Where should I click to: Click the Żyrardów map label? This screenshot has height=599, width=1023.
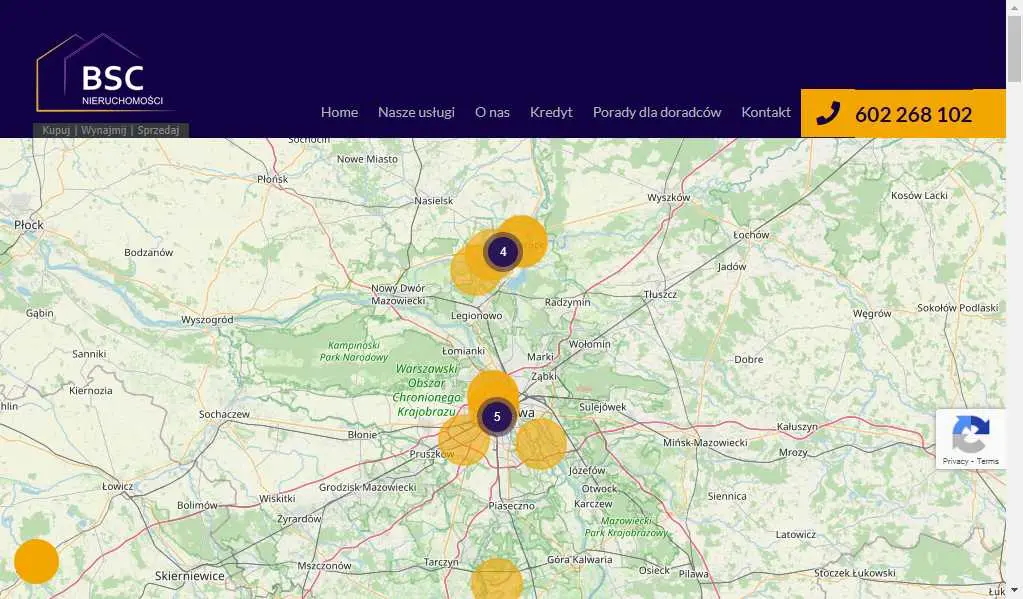coord(299,519)
